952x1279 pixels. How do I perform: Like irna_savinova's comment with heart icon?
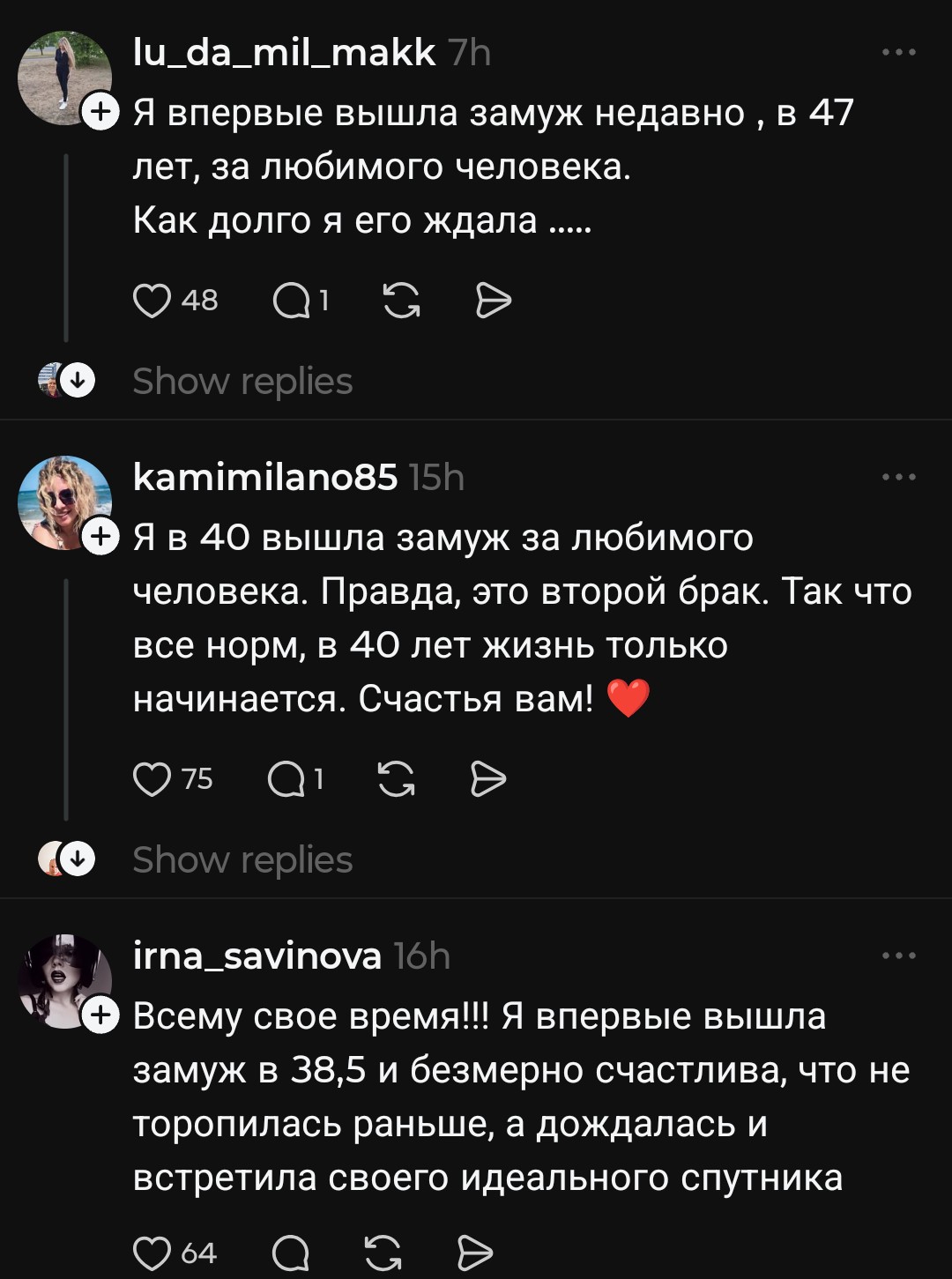(152, 1253)
